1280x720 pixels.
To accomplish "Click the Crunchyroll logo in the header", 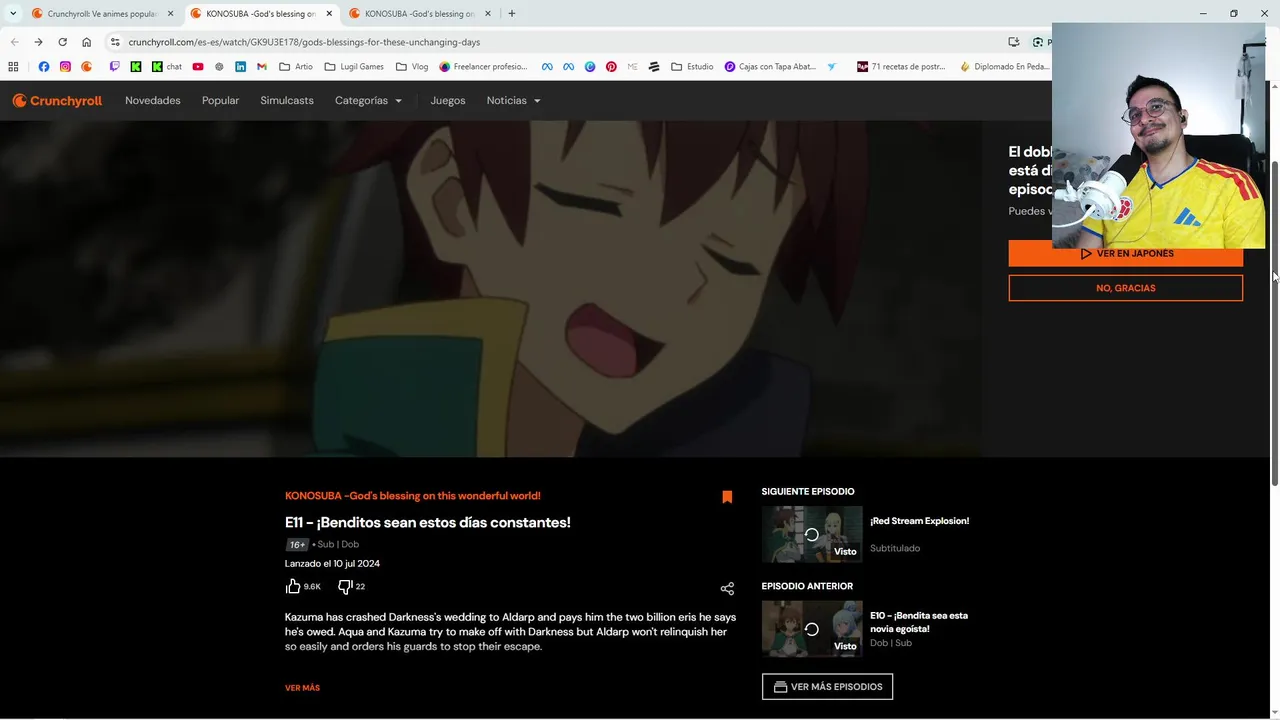I will [x=57, y=101].
